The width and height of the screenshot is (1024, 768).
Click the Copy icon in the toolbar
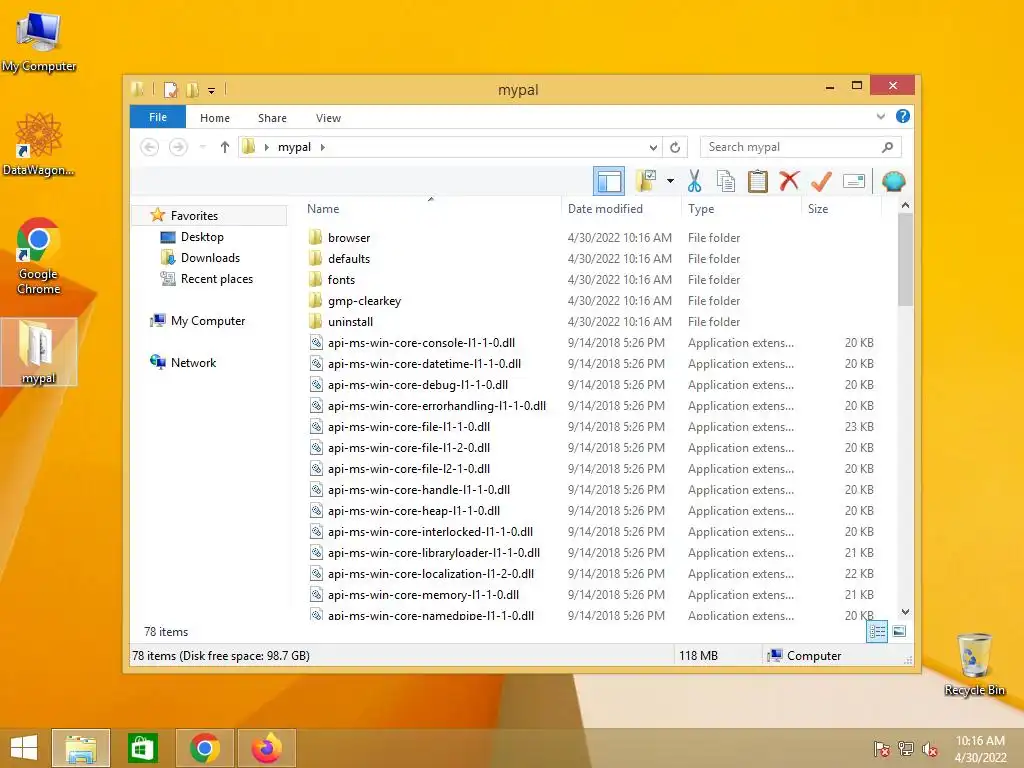click(726, 181)
